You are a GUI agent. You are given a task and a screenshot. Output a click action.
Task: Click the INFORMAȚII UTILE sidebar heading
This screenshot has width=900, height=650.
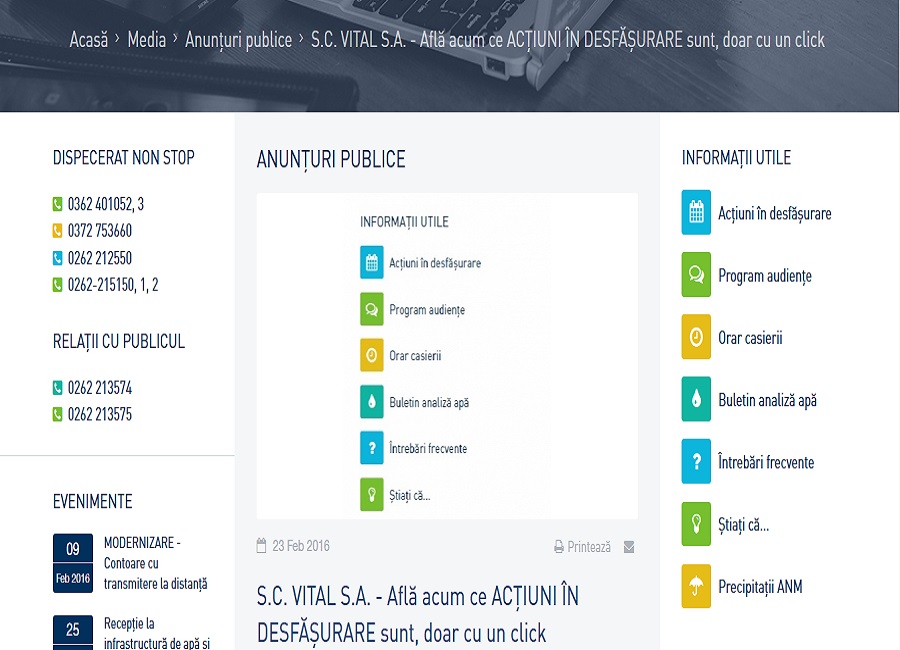(x=736, y=157)
